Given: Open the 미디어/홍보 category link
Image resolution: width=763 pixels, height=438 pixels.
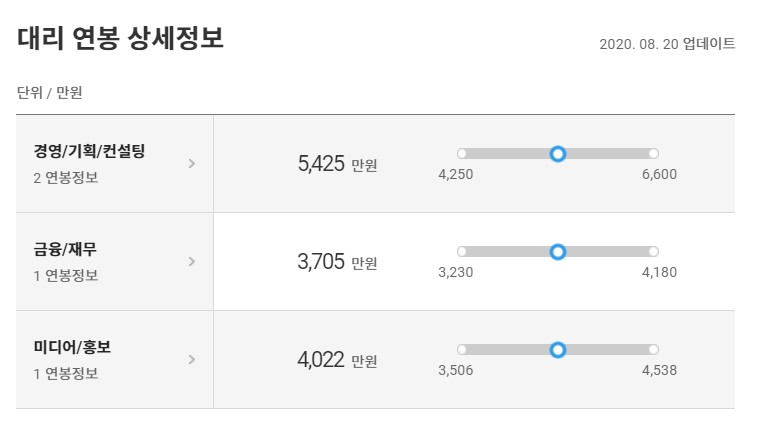Looking at the screenshot, I should pos(72,347).
